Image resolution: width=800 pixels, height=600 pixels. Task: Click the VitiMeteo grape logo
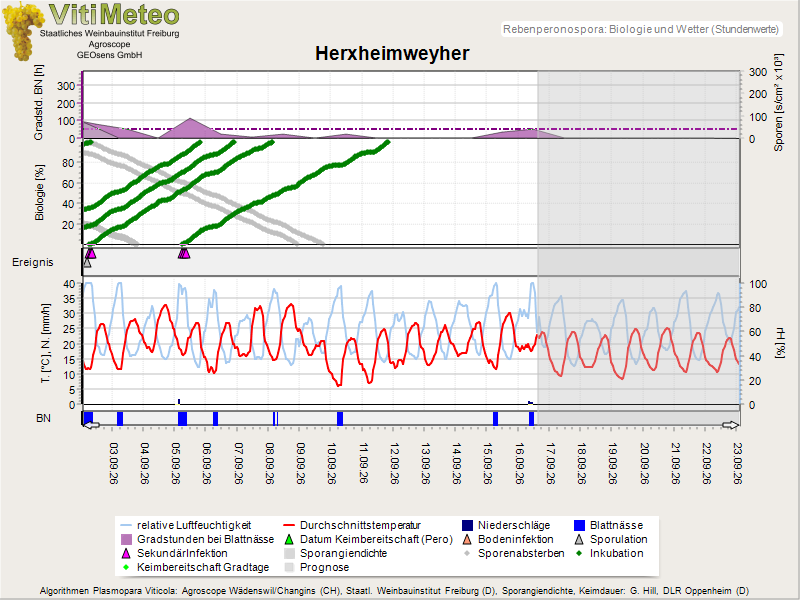(22, 31)
